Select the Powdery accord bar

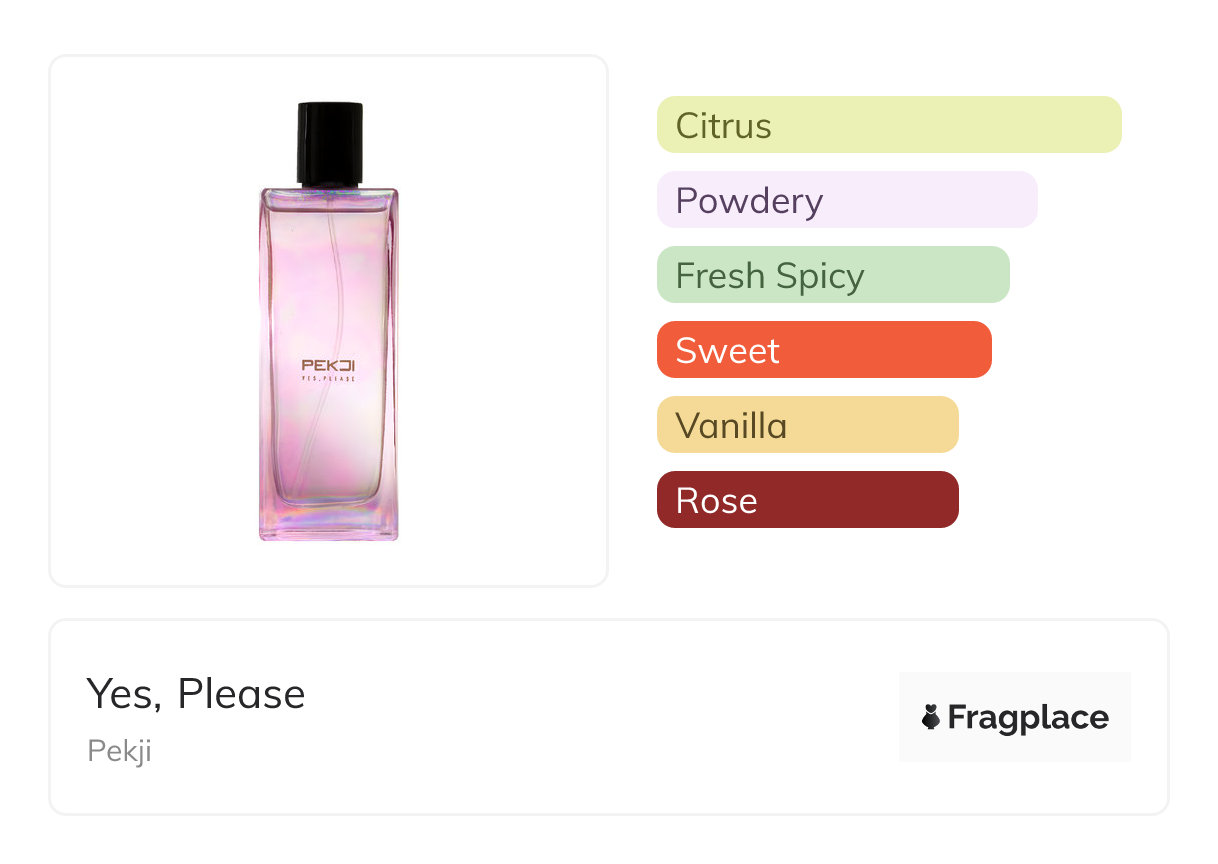(x=847, y=200)
